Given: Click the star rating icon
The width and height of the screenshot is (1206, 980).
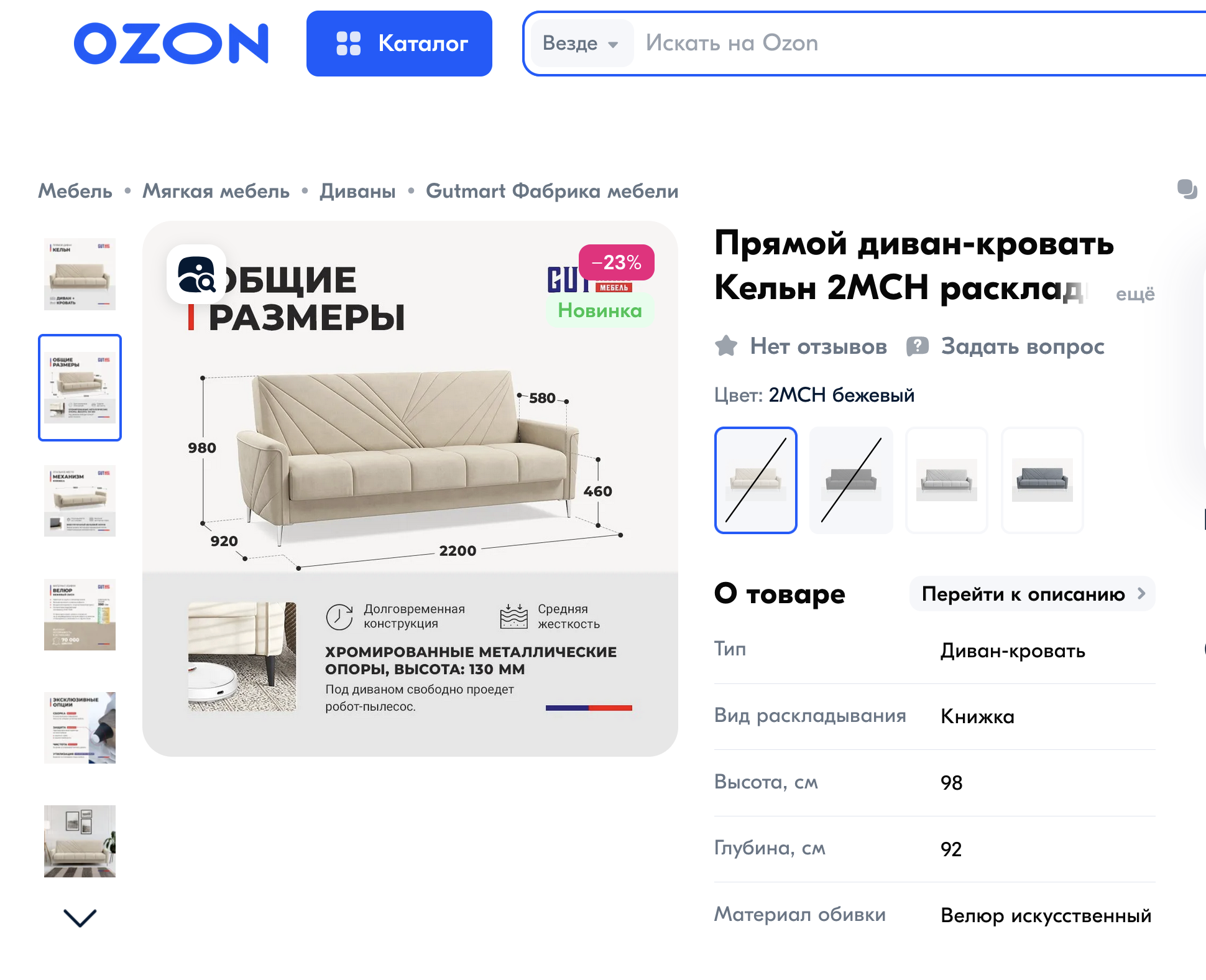Looking at the screenshot, I should (726, 346).
